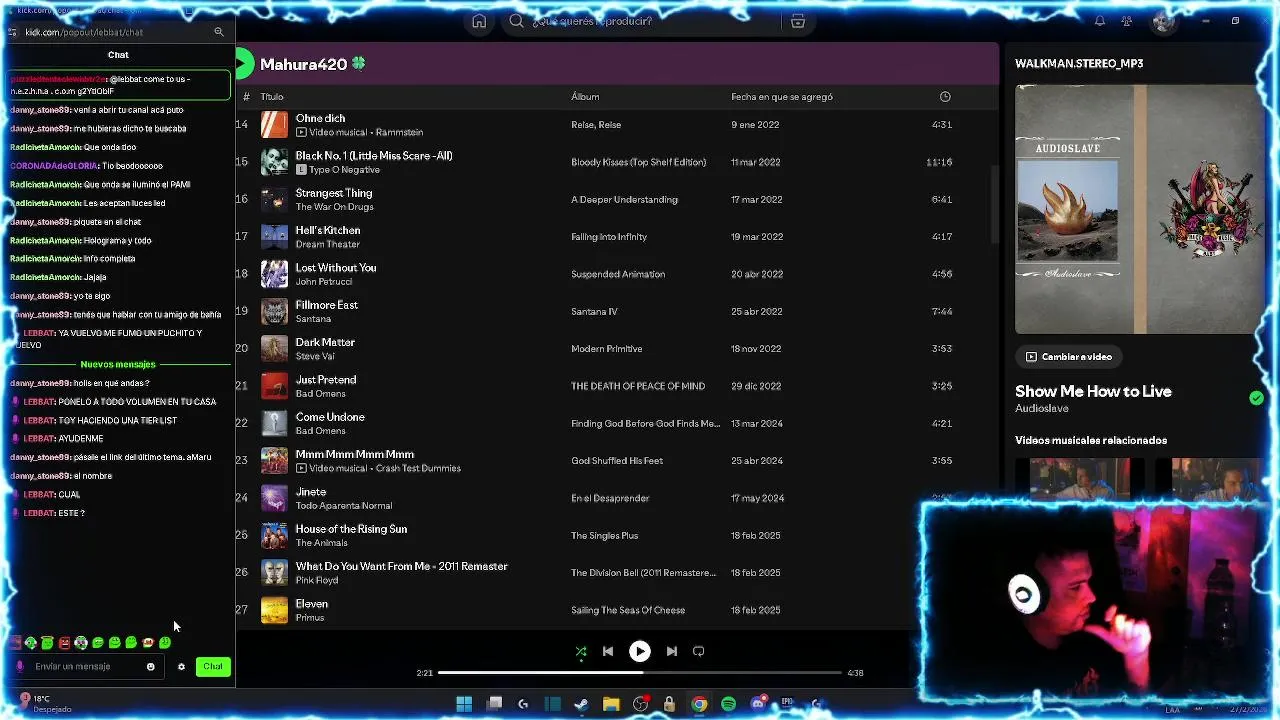Image resolution: width=1280 pixels, height=720 pixels.
Task: Click the play/pause button in player
Action: (x=640, y=651)
